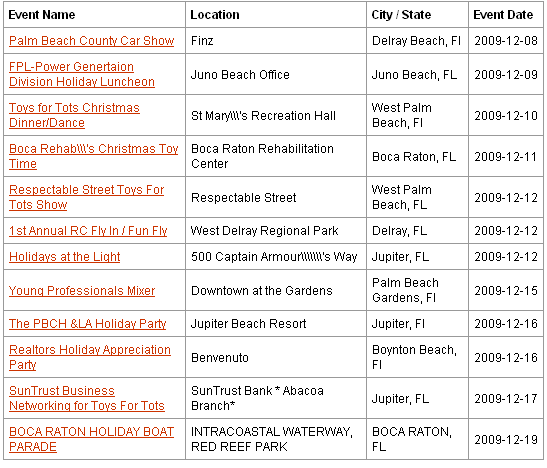Viewport: 547px width, 468px height.
Task: Select the Delray, FL city cell
Action: [x=417, y=231]
